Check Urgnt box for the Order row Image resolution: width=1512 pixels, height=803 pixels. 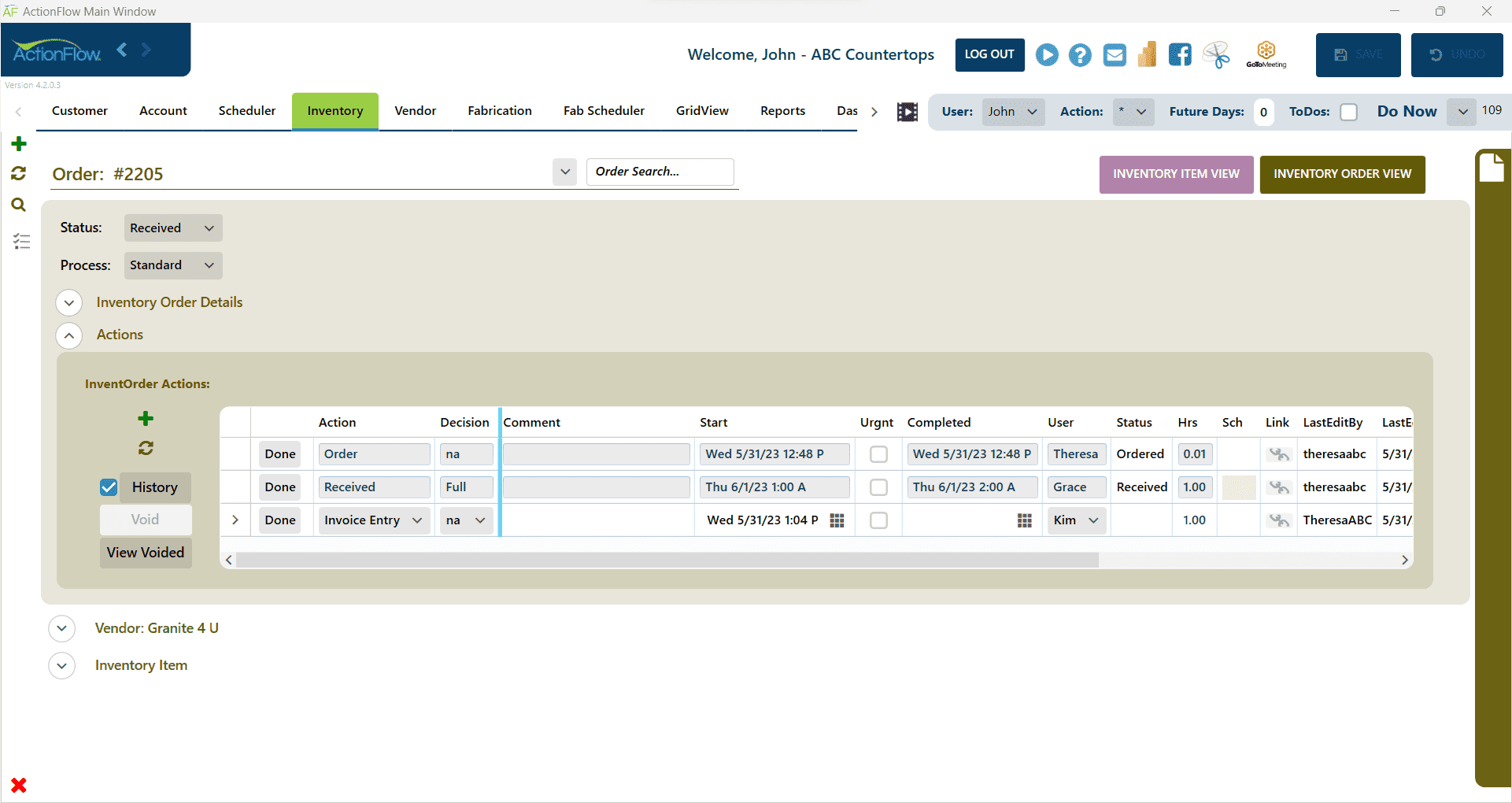pos(878,454)
